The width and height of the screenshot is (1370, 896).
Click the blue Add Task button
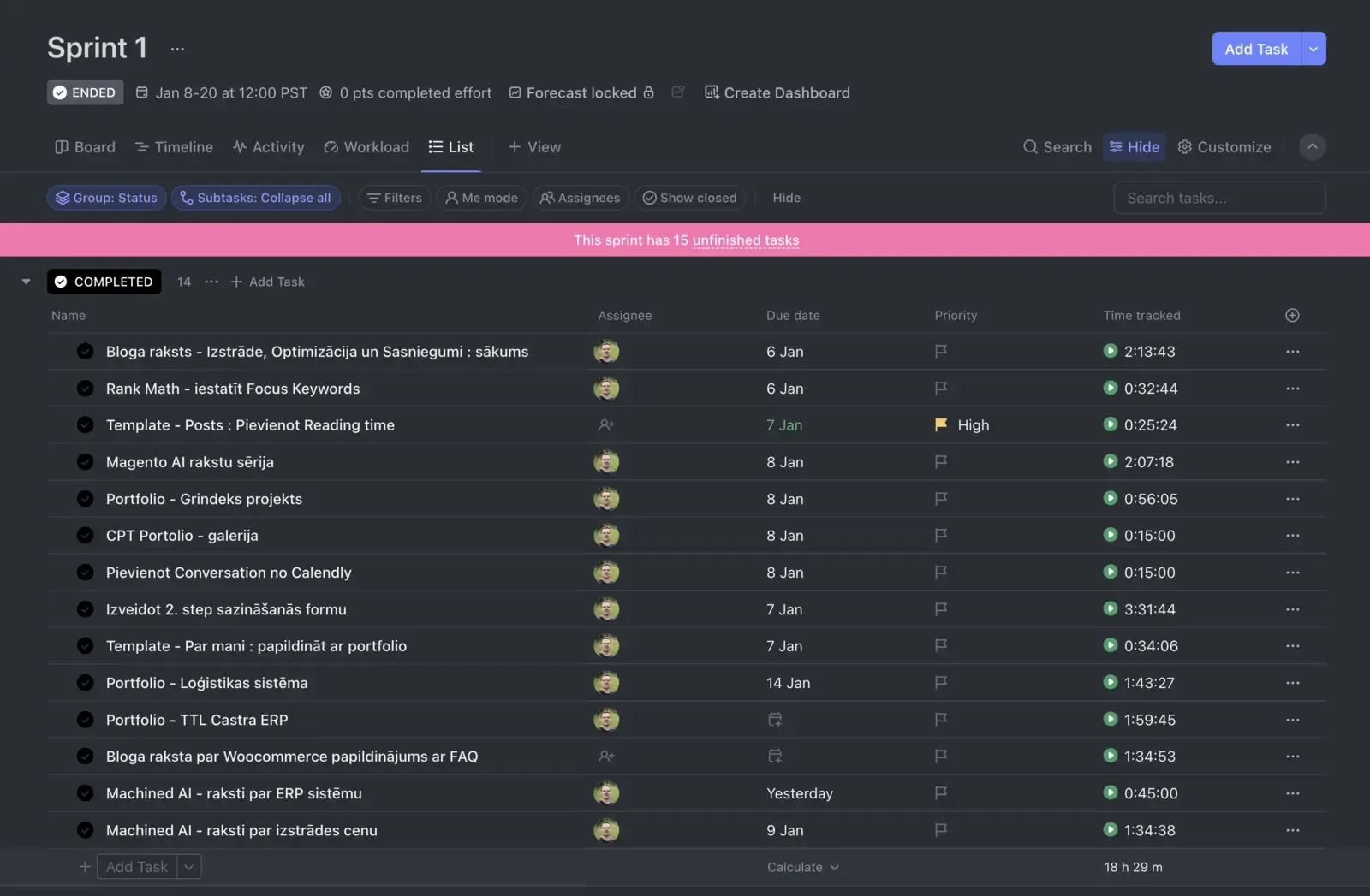click(x=1256, y=49)
